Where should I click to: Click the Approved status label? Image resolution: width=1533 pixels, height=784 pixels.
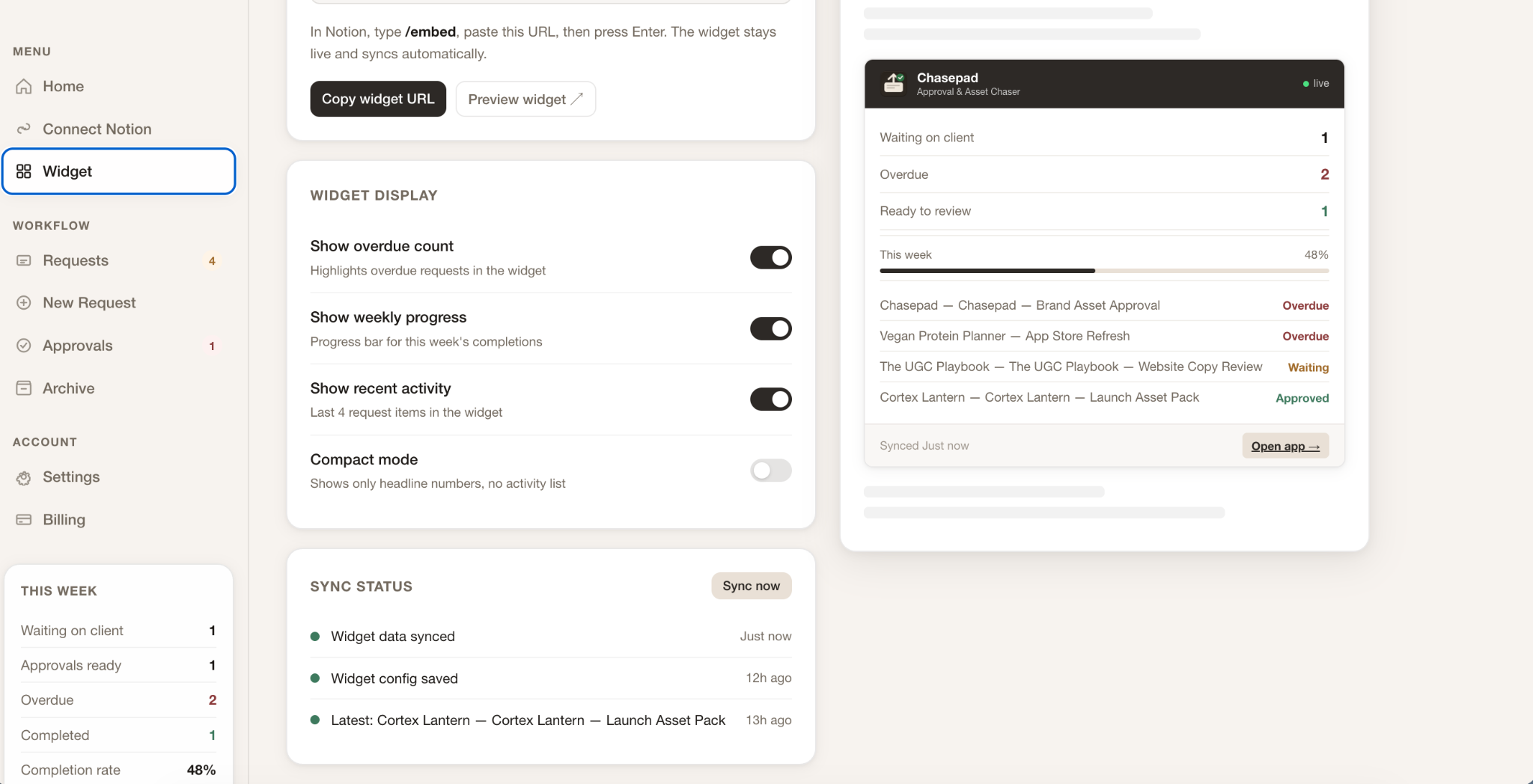[1302, 398]
